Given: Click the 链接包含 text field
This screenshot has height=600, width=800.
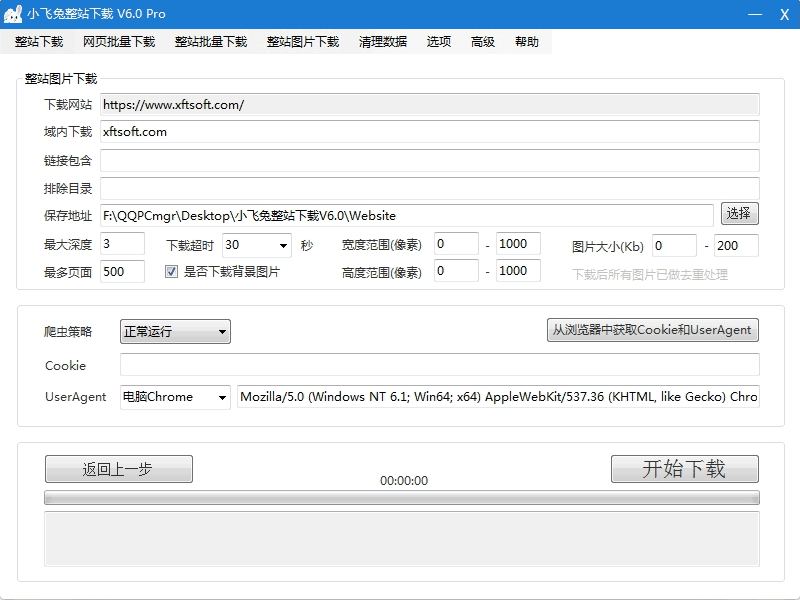Looking at the screenshot, I should pos(429,160).
